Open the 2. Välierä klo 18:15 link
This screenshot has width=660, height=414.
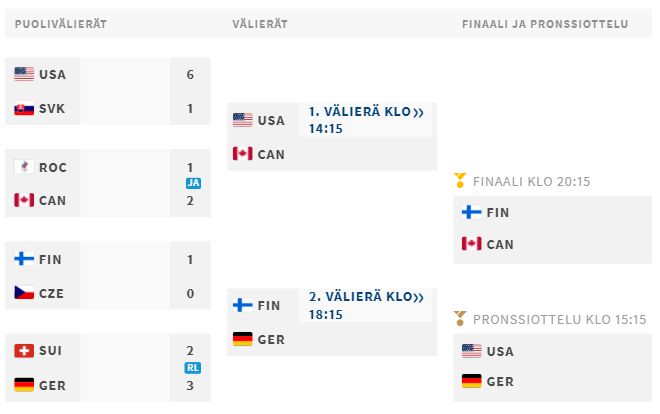pos(365,305)
